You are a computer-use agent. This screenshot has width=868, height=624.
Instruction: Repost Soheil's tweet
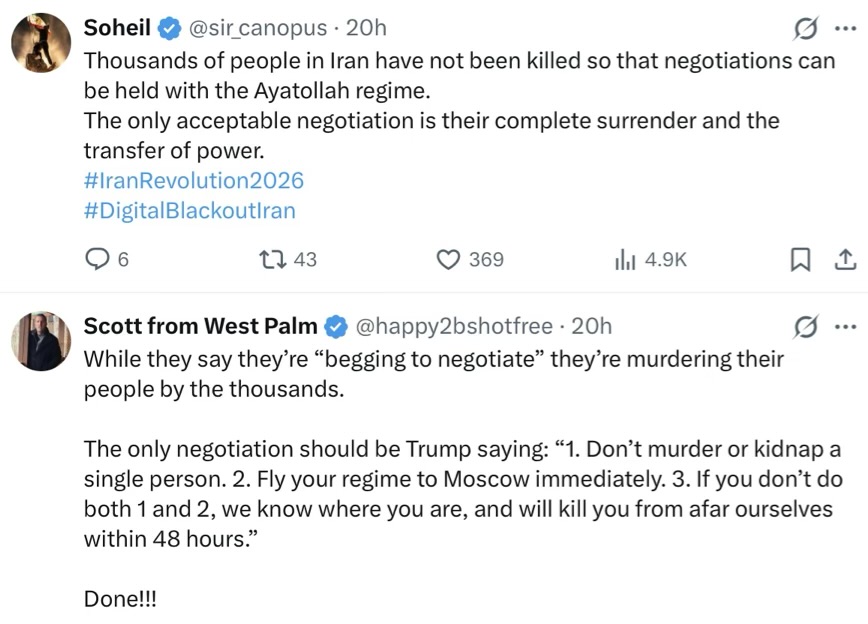[272, 259]
